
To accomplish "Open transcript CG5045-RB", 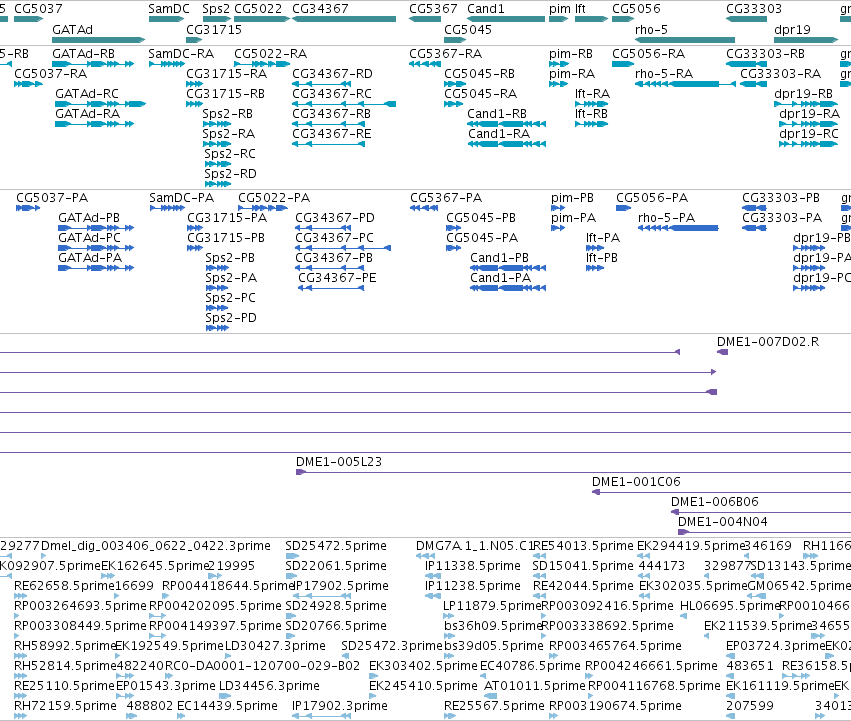I will 479,73.
